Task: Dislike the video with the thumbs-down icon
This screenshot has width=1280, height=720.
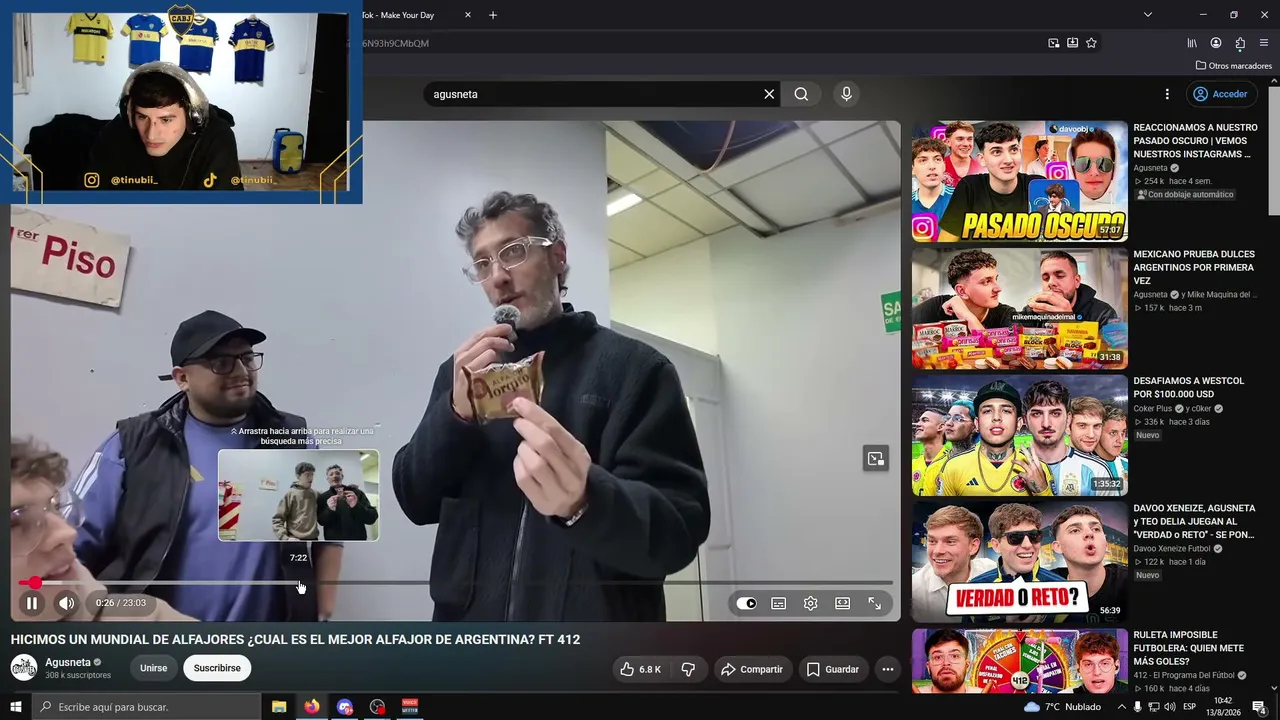Action: click(688, 669)
